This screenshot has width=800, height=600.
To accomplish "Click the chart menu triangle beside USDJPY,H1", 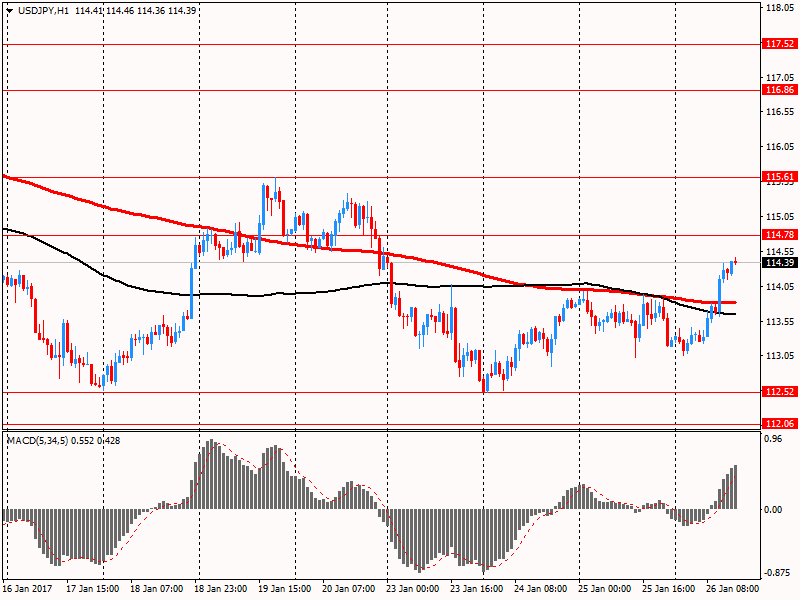I will pos(9,11).
